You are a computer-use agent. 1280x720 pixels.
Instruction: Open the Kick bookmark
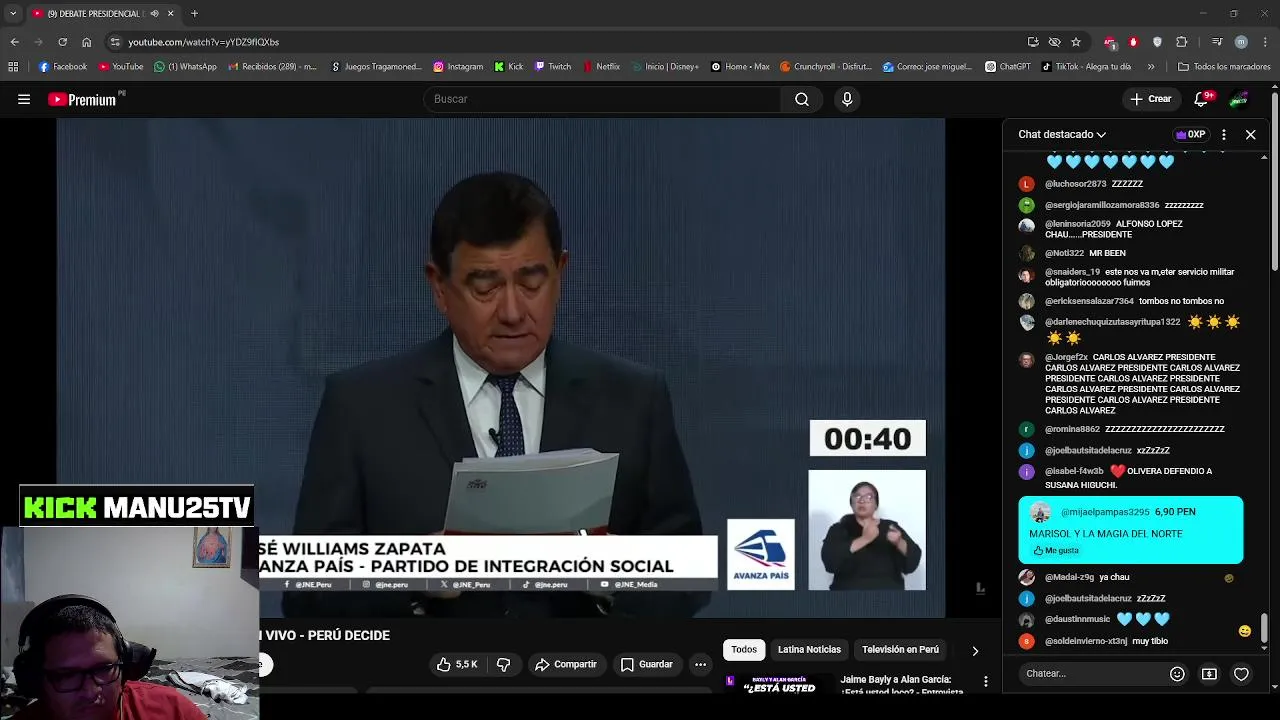click(x=509, y=67)
